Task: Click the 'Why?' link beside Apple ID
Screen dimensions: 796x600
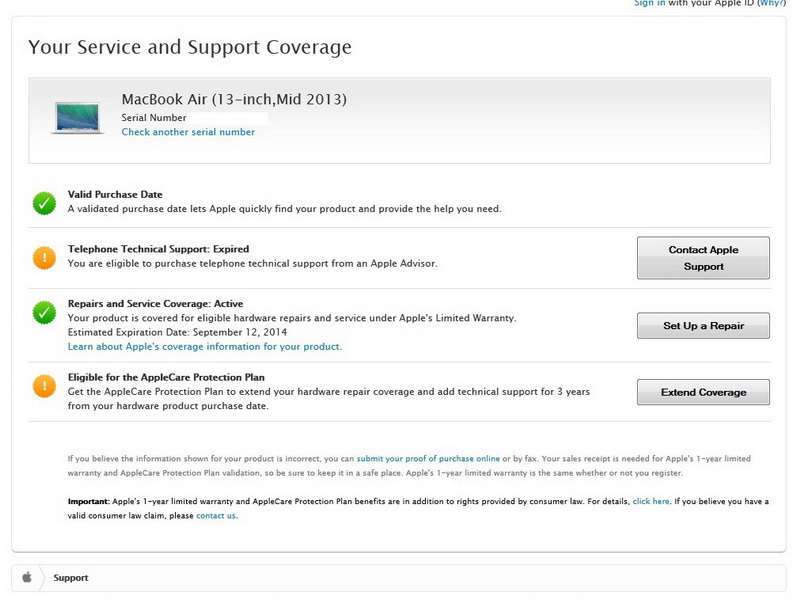Action: coord(771,4)
